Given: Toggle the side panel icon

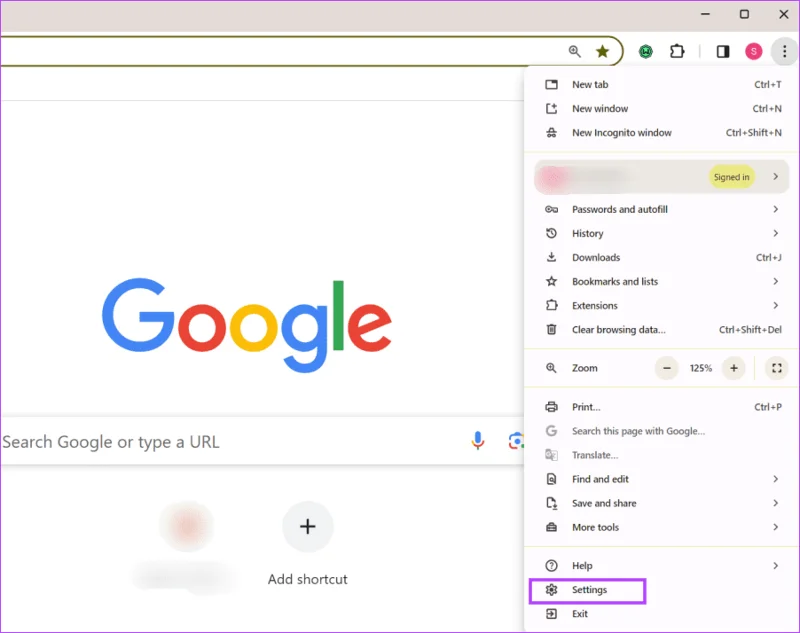Looking at the screenshot, I should click(723, 51).
